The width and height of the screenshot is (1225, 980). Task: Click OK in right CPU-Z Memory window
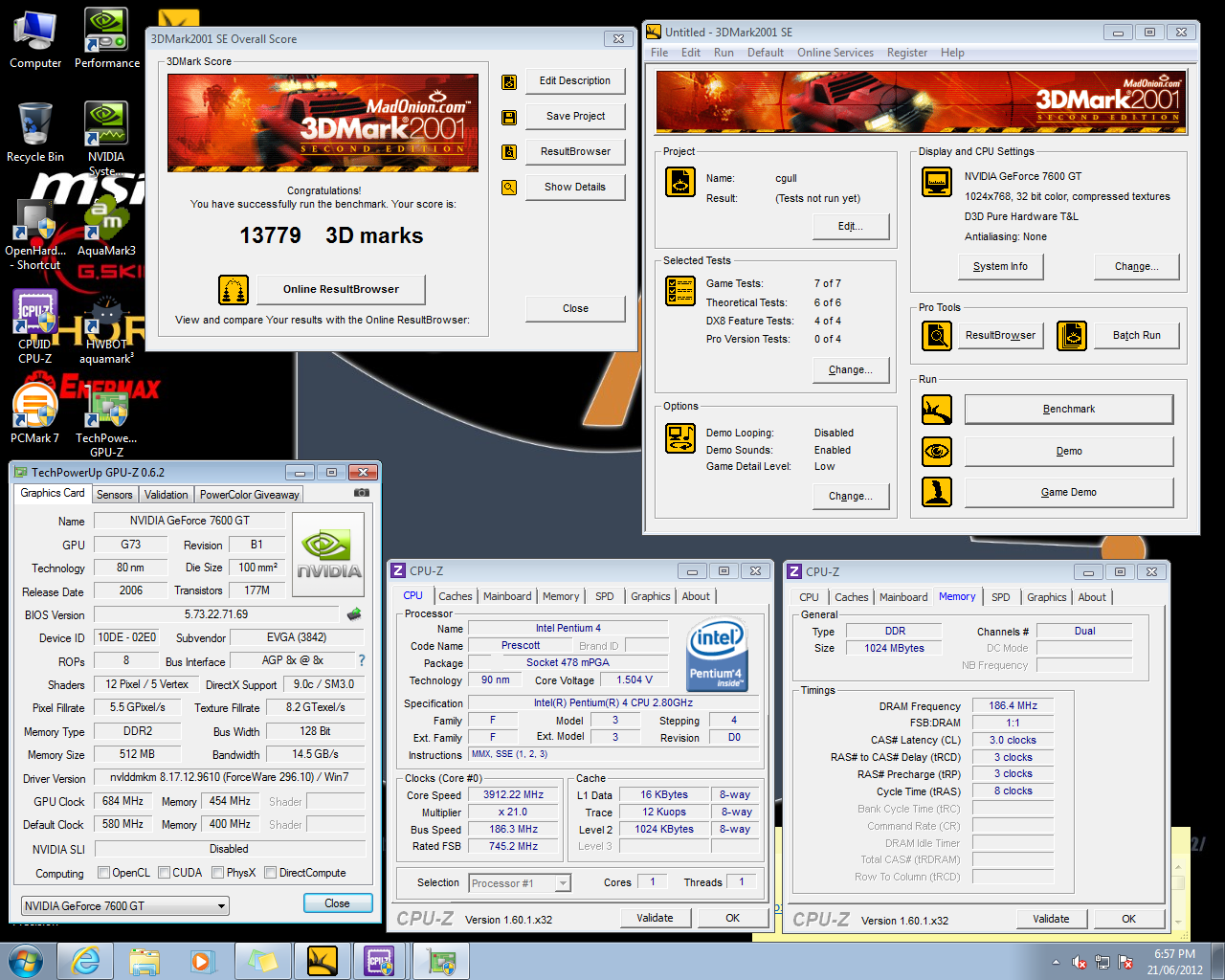click(x=1128, y=919)
